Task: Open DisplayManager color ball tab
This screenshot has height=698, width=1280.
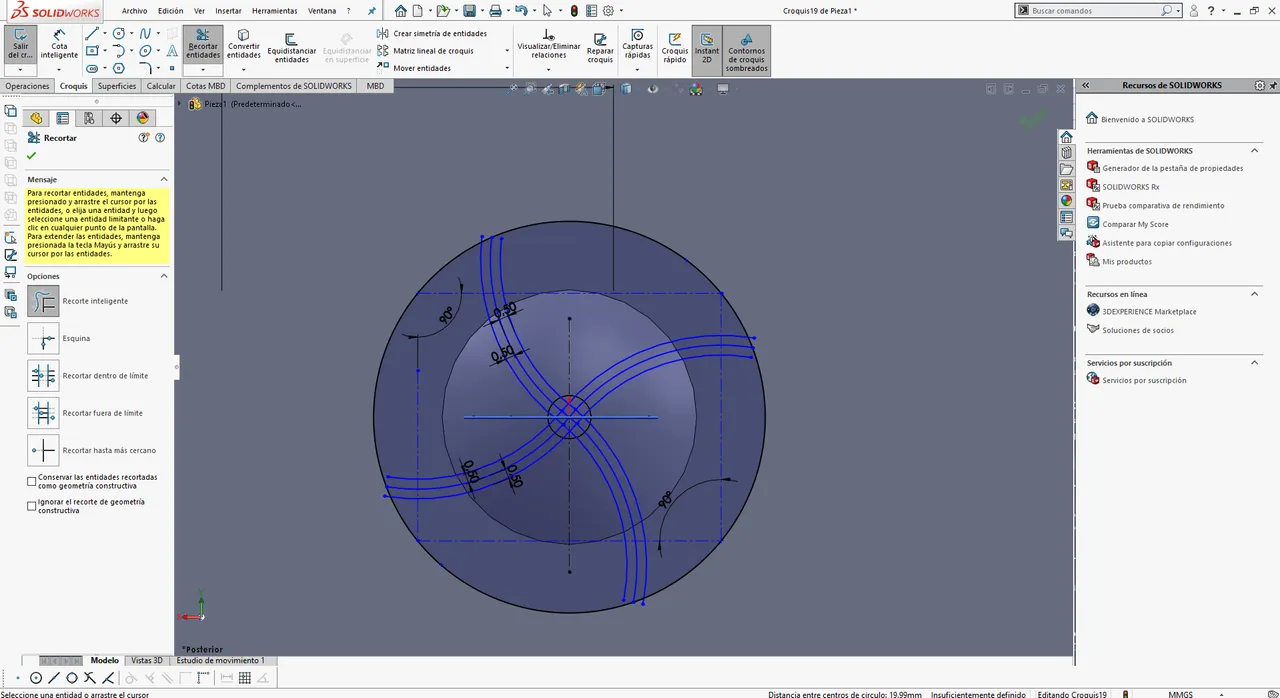Action: (x=143, y=118)
